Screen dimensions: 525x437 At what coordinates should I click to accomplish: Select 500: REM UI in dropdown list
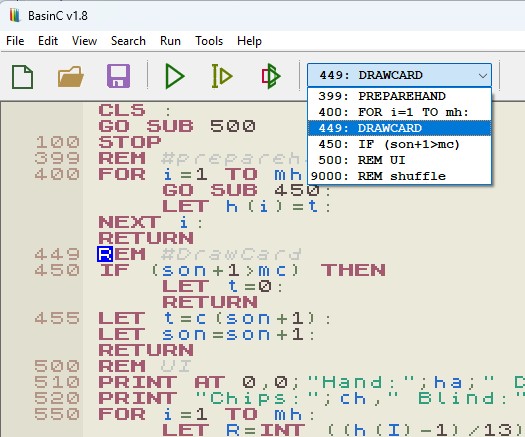pyautogui.click(x=399, y=160)
